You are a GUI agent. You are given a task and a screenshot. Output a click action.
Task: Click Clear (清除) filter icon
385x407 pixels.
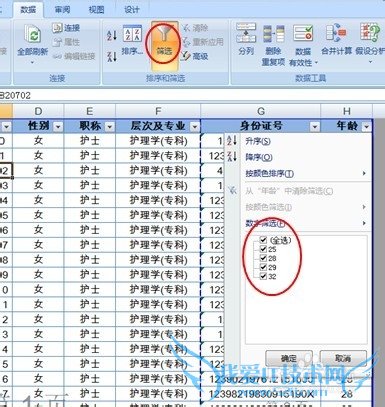(186, 28)
